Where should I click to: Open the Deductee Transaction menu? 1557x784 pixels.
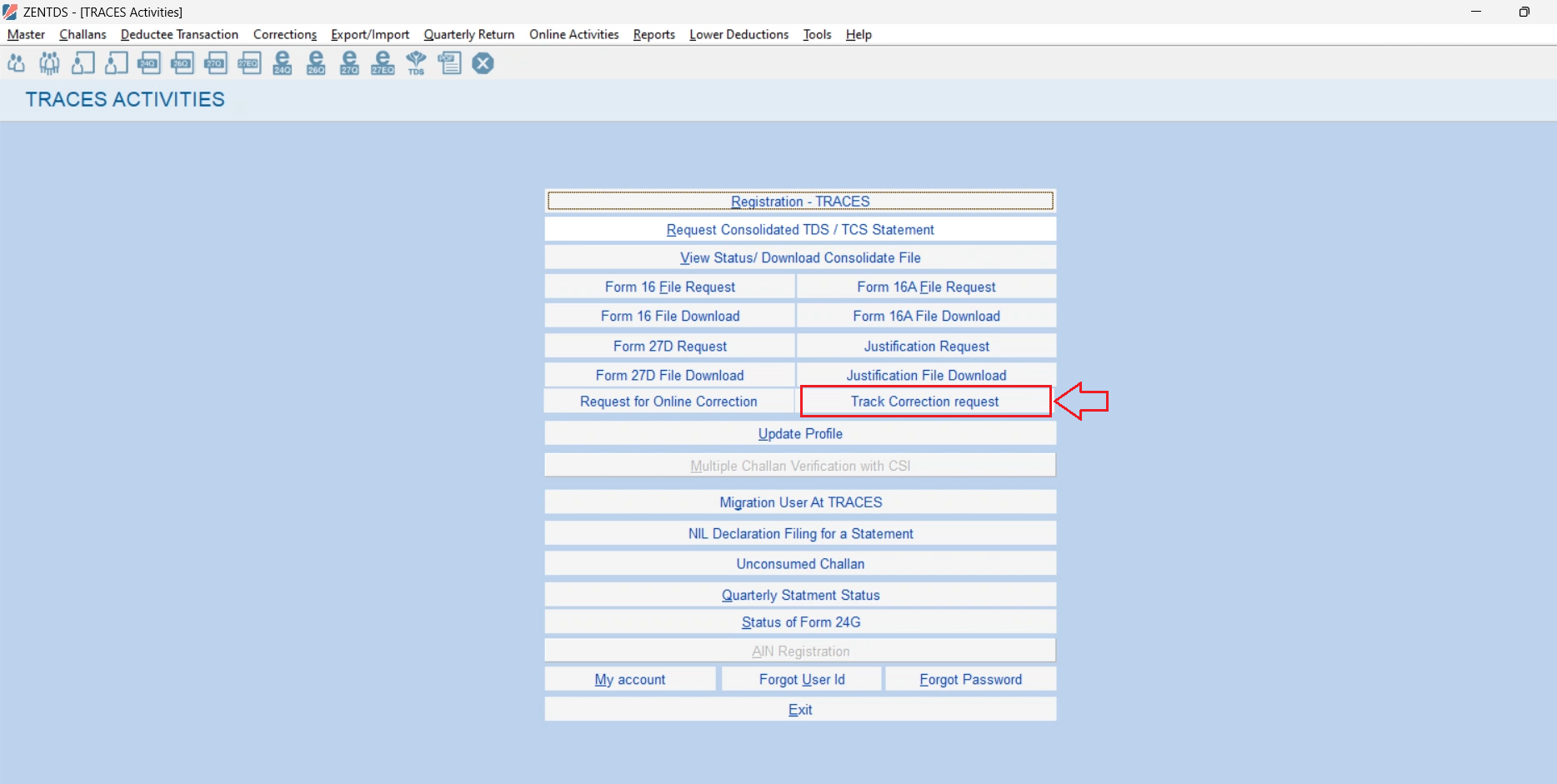(x=179, y=34)
